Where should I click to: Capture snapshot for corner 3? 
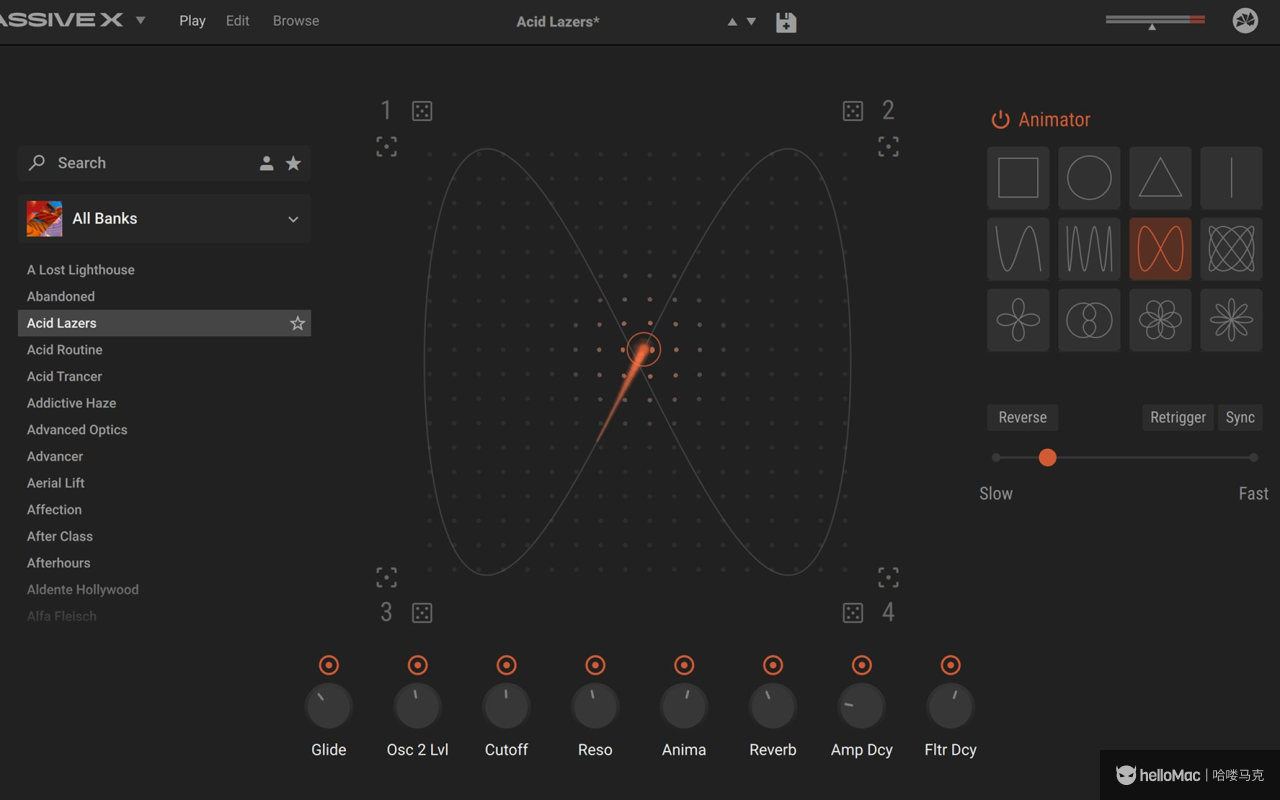pyautogui.click(x=387, y=577)
